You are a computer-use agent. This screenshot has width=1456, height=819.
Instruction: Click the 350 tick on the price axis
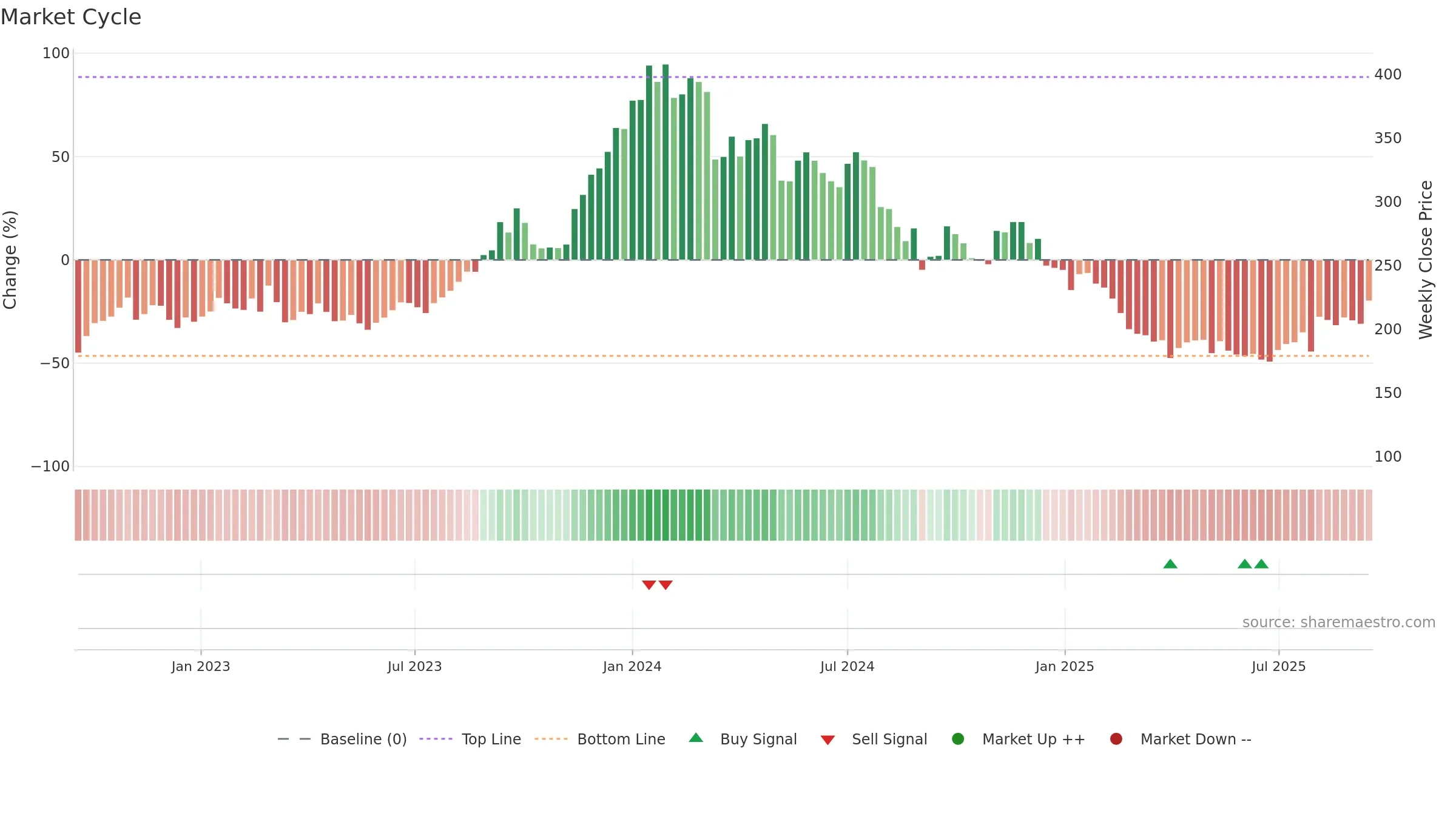click(x=1388, y=138)
